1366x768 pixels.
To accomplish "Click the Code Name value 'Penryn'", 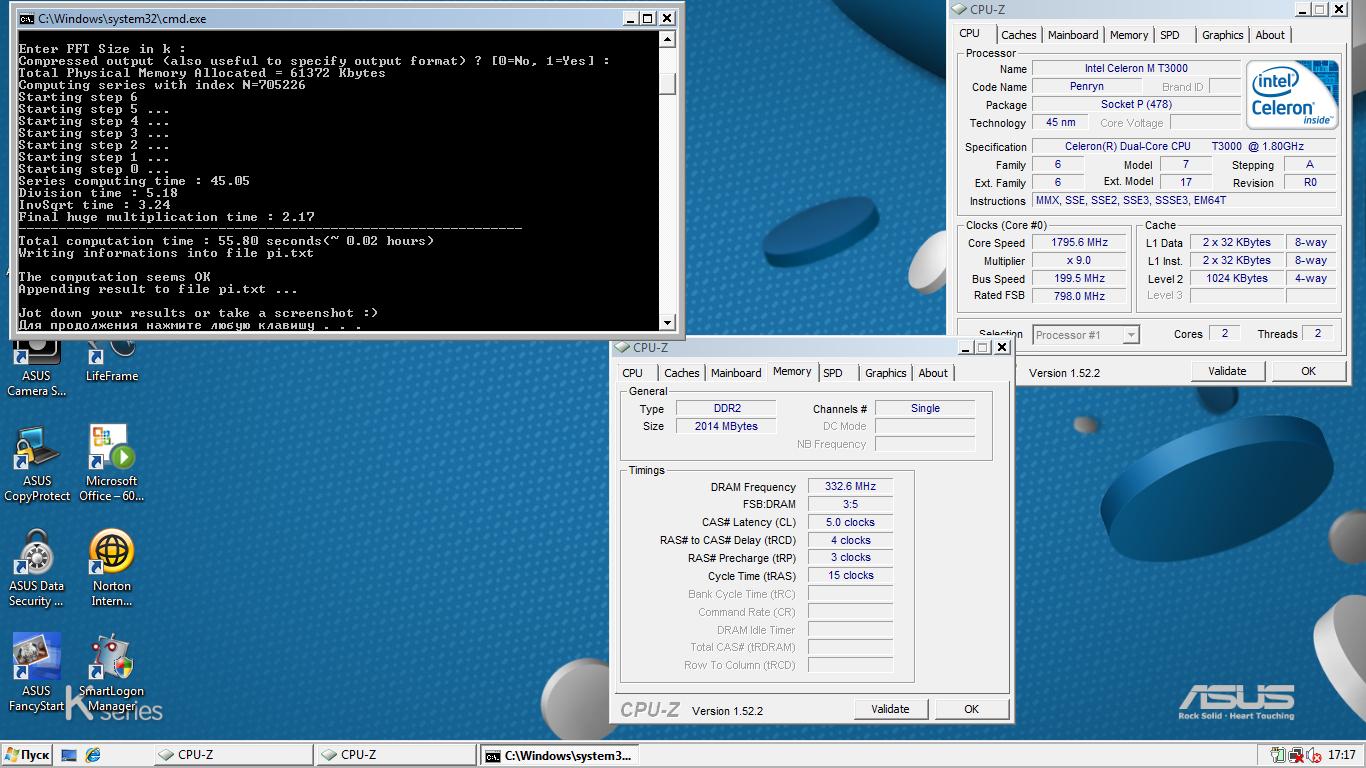I will coord(1087,87).
